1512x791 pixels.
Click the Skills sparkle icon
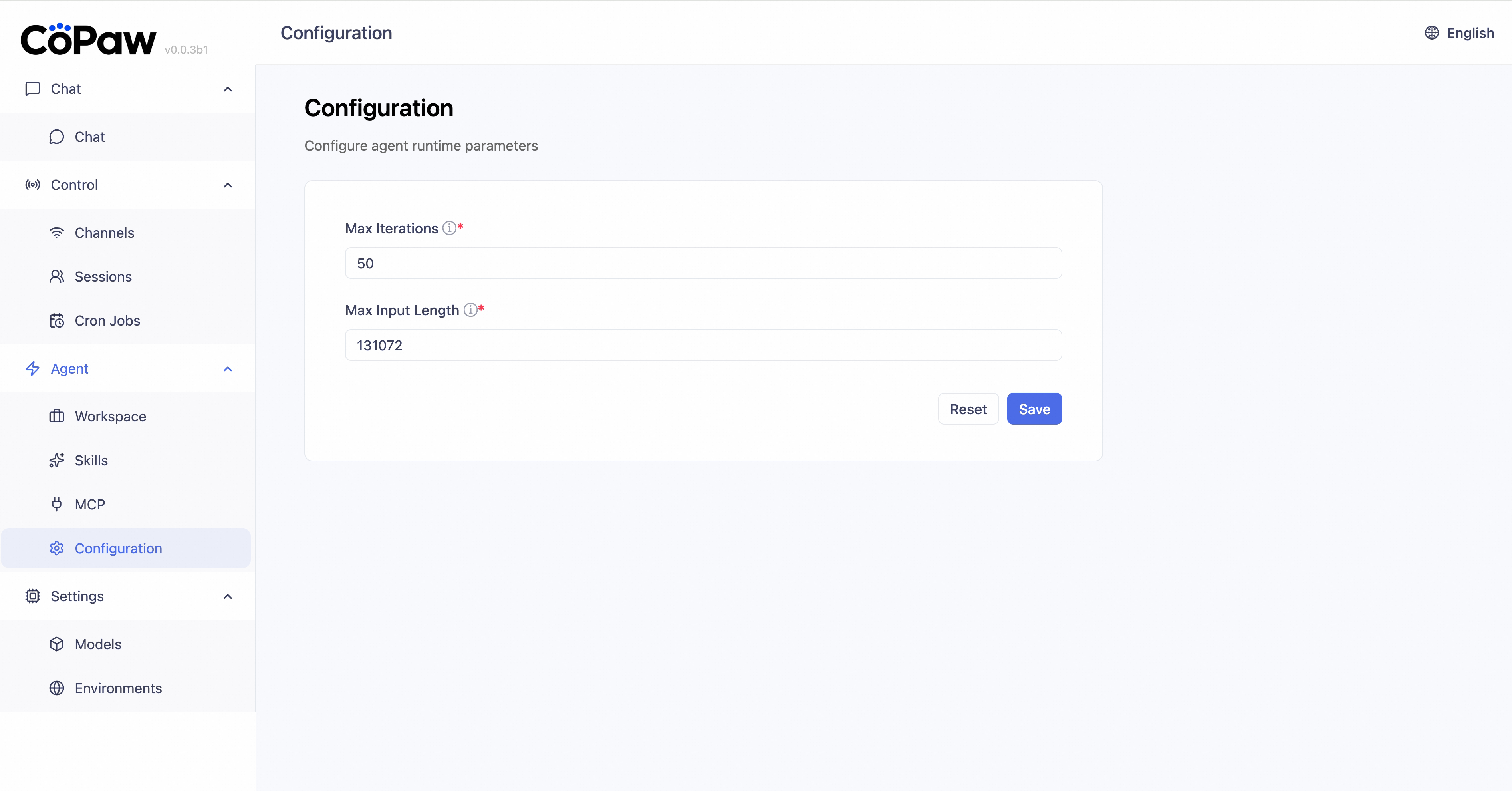pos(57,460)
